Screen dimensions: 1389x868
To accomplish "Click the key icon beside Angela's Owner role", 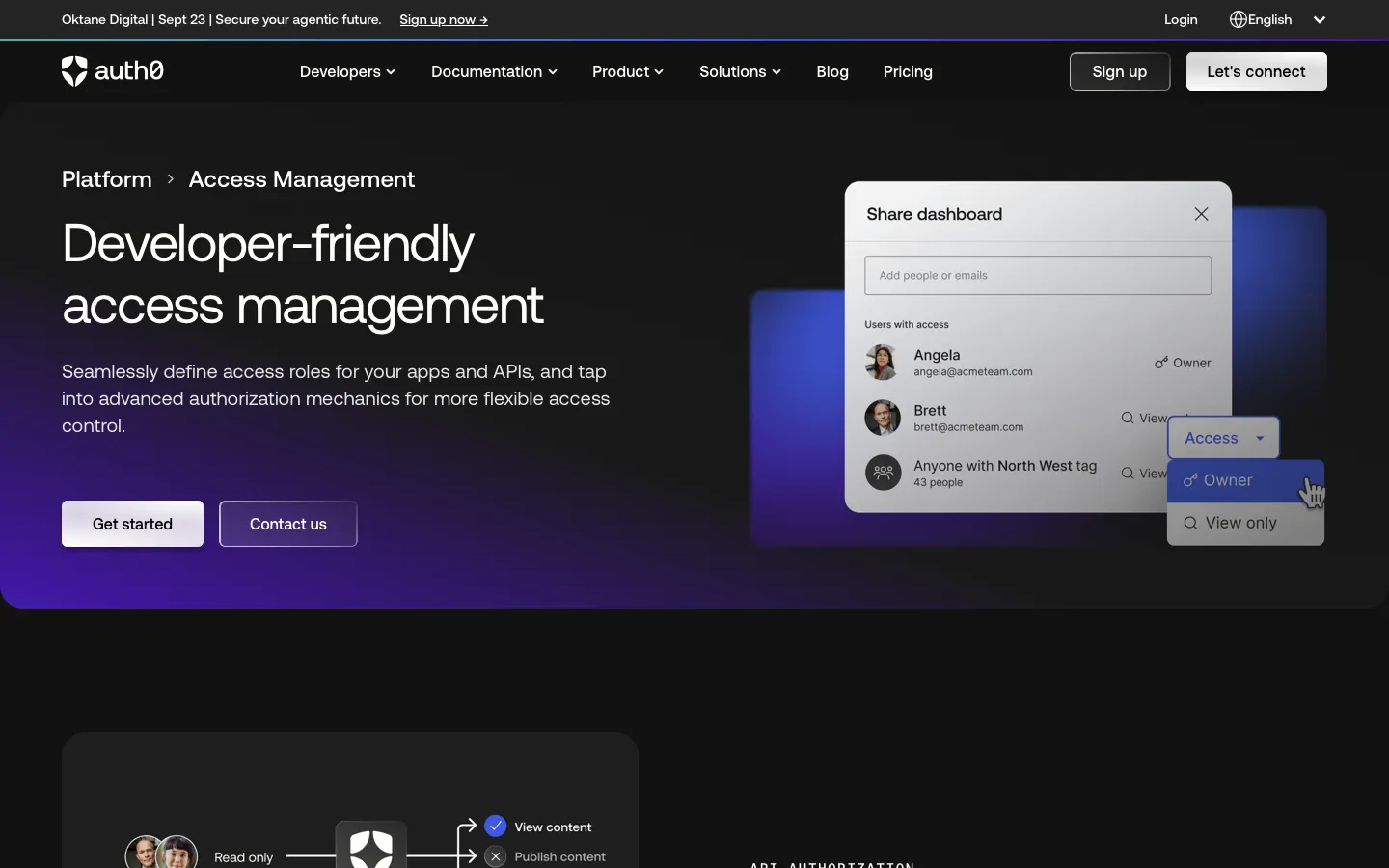I will (x=1161, y=363).
